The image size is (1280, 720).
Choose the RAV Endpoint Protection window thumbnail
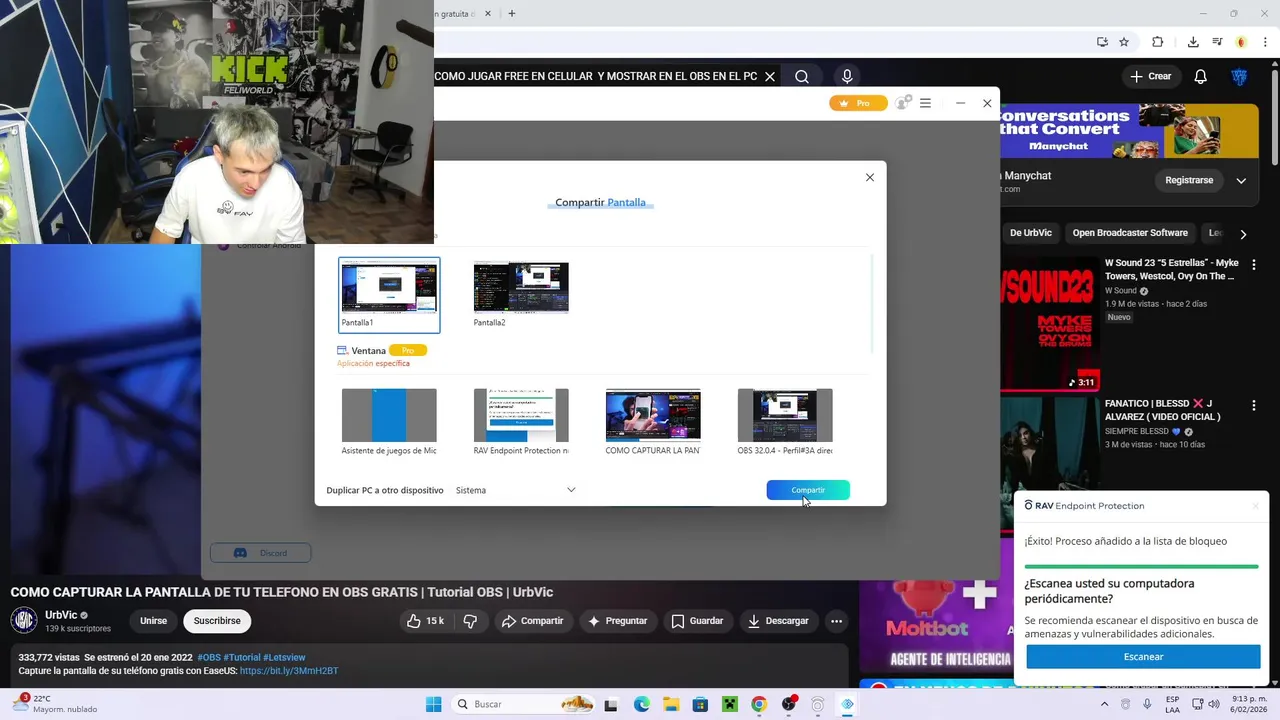tap(521, 422)
